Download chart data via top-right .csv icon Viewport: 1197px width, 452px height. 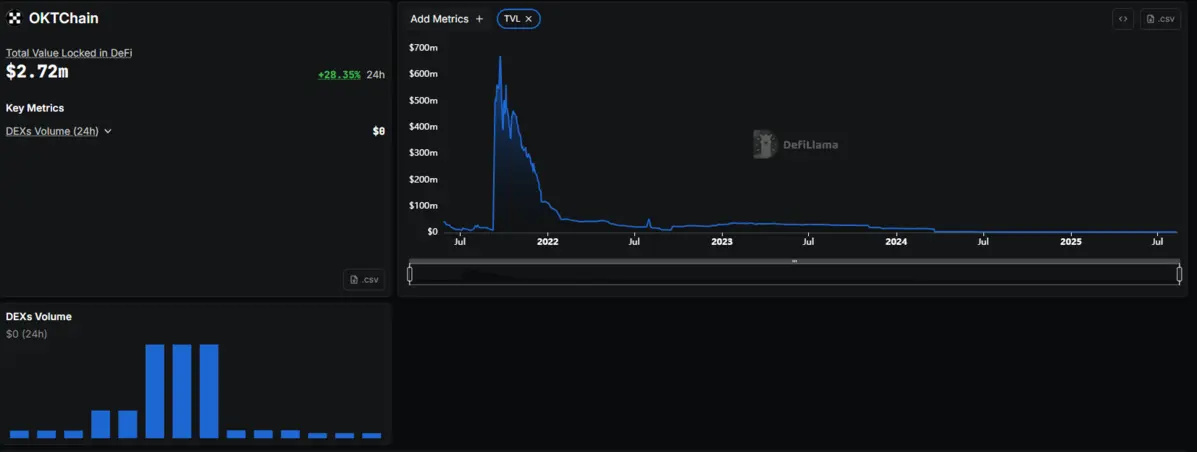pyautogui.click(x=1160, y=19)
